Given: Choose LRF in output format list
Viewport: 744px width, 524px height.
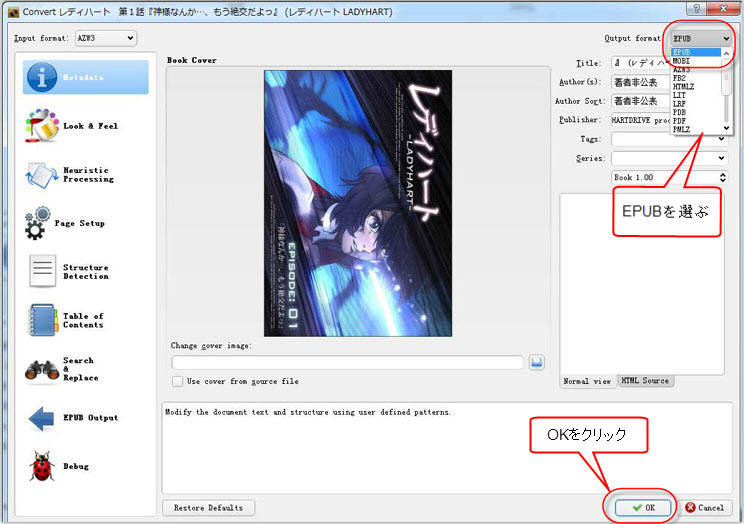Looking at the screenshot, I should 696,103.
